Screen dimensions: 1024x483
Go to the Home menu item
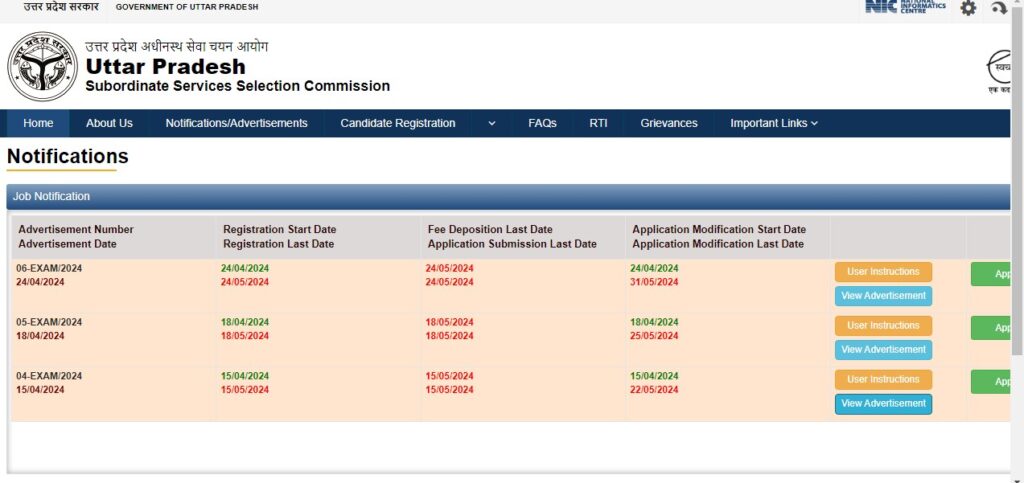(x=38, y=123)
